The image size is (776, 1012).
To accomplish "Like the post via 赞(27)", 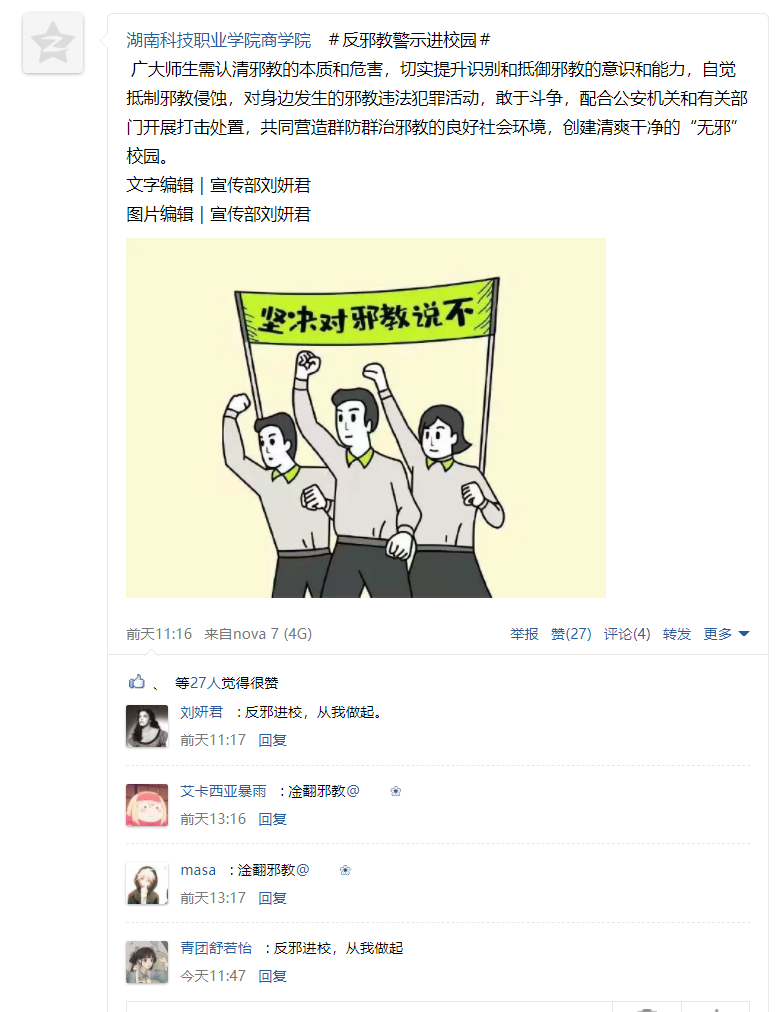I will tap(571, 634).
